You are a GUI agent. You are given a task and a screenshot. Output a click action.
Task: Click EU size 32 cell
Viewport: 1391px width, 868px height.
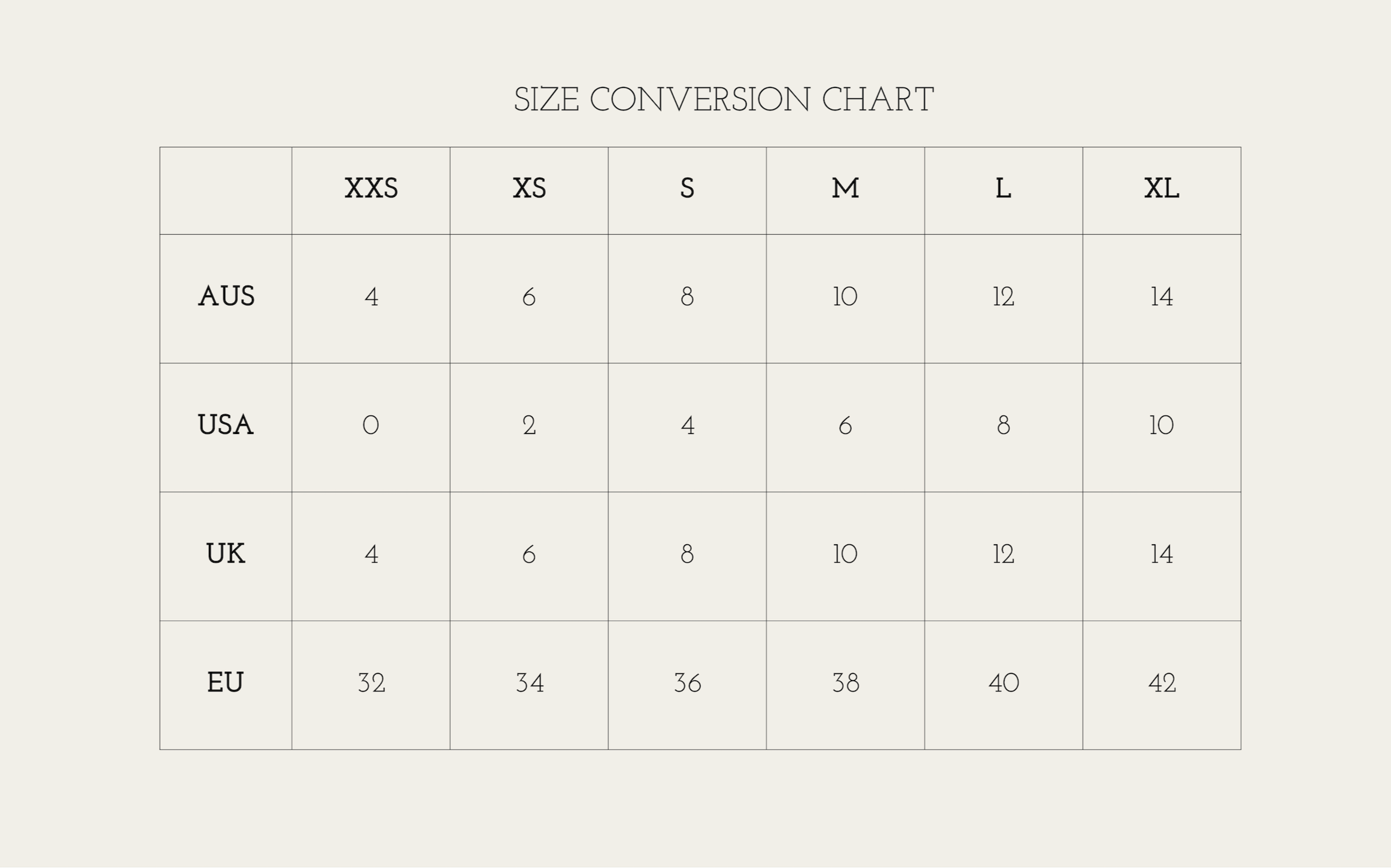(x=371, y=684)
